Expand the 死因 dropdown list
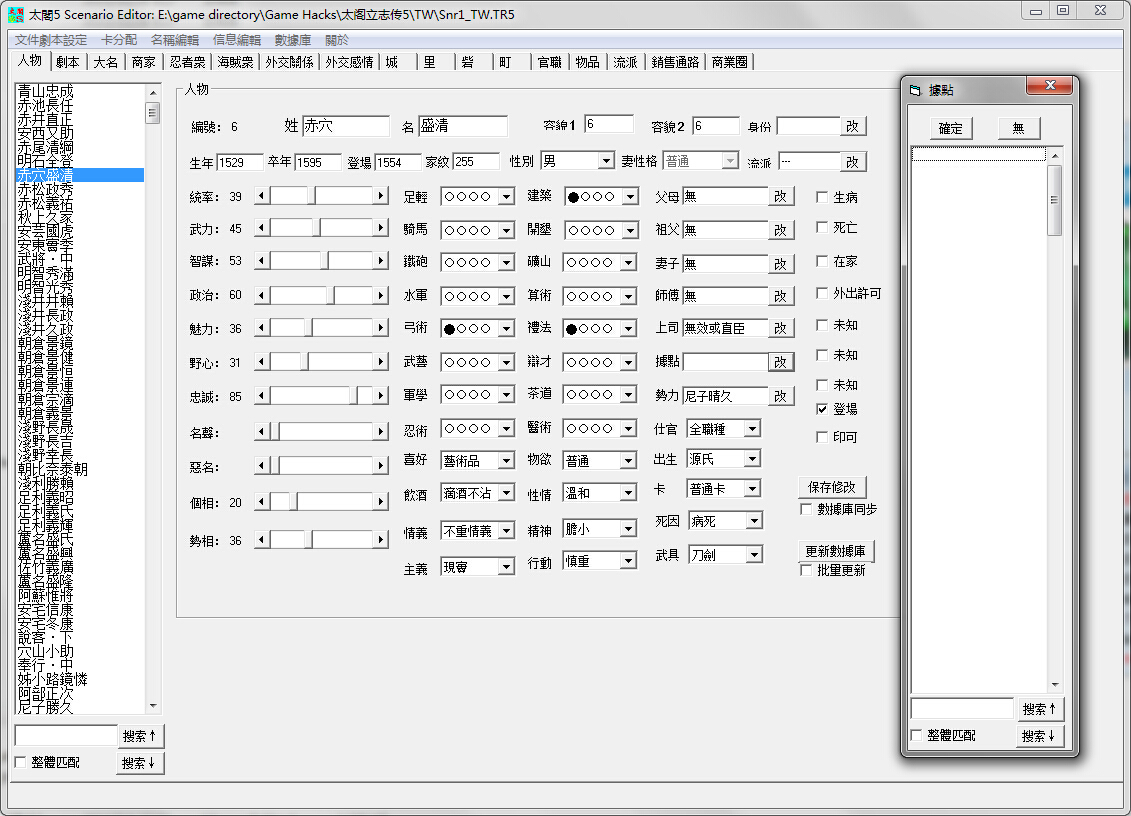Image resolution: width=1131 pixels, height=816 pixels. pyautogui.click(x=753, y=521)
